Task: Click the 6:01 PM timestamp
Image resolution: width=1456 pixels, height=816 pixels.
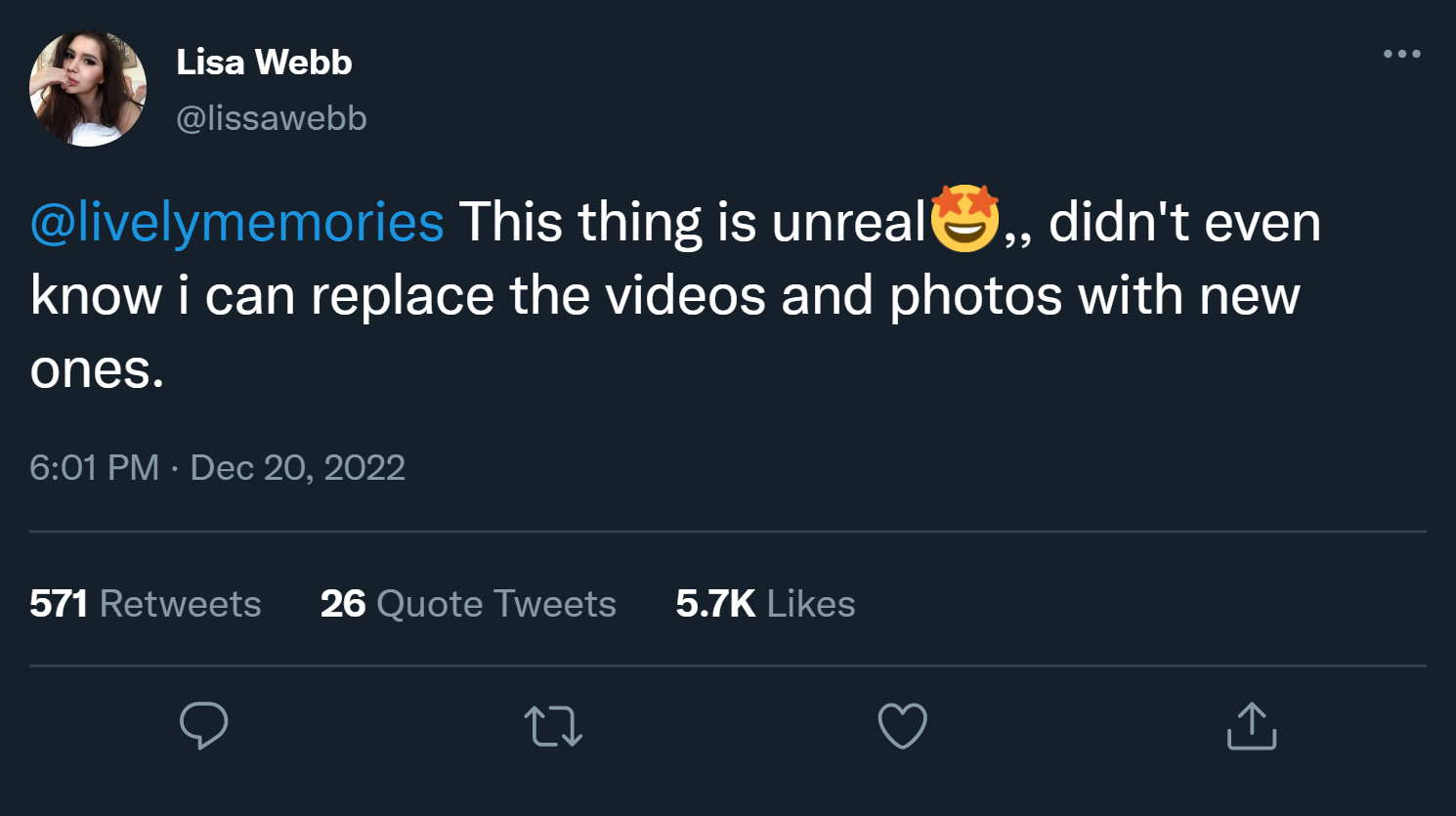Action: point(94,468)
